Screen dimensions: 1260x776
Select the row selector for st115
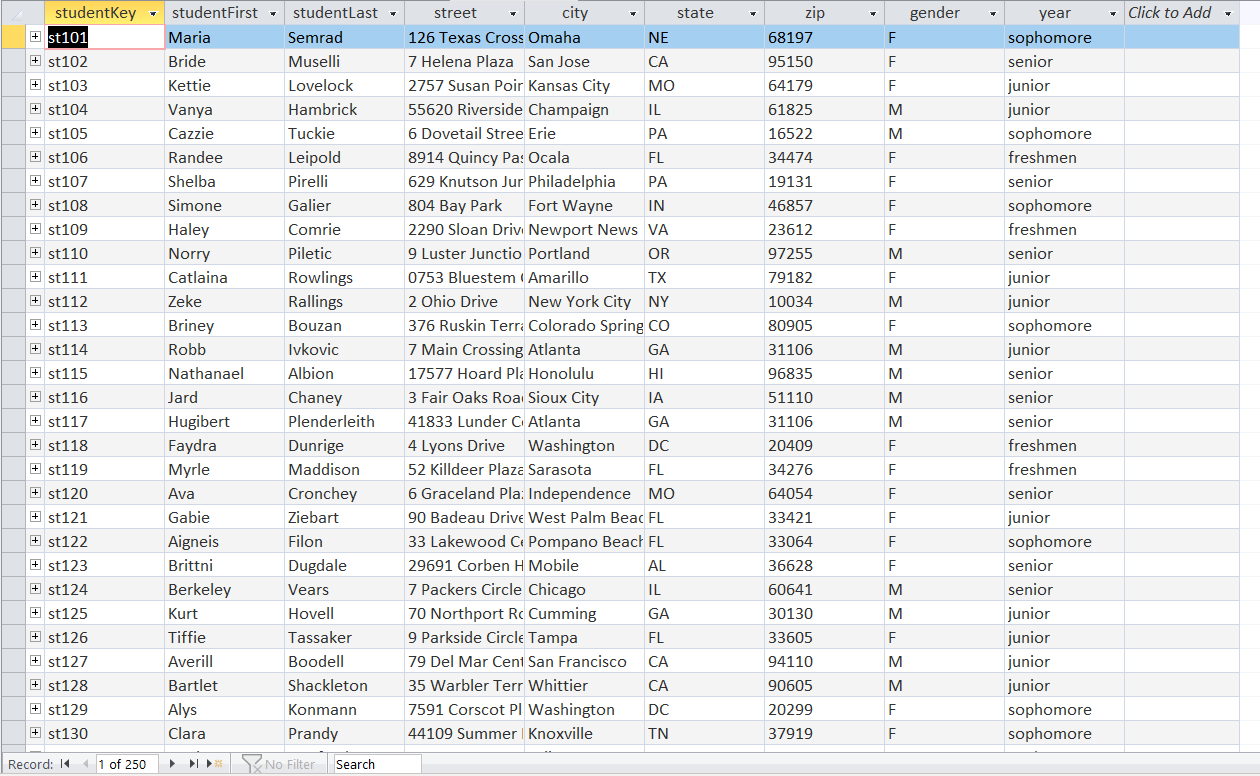(14, 373)
